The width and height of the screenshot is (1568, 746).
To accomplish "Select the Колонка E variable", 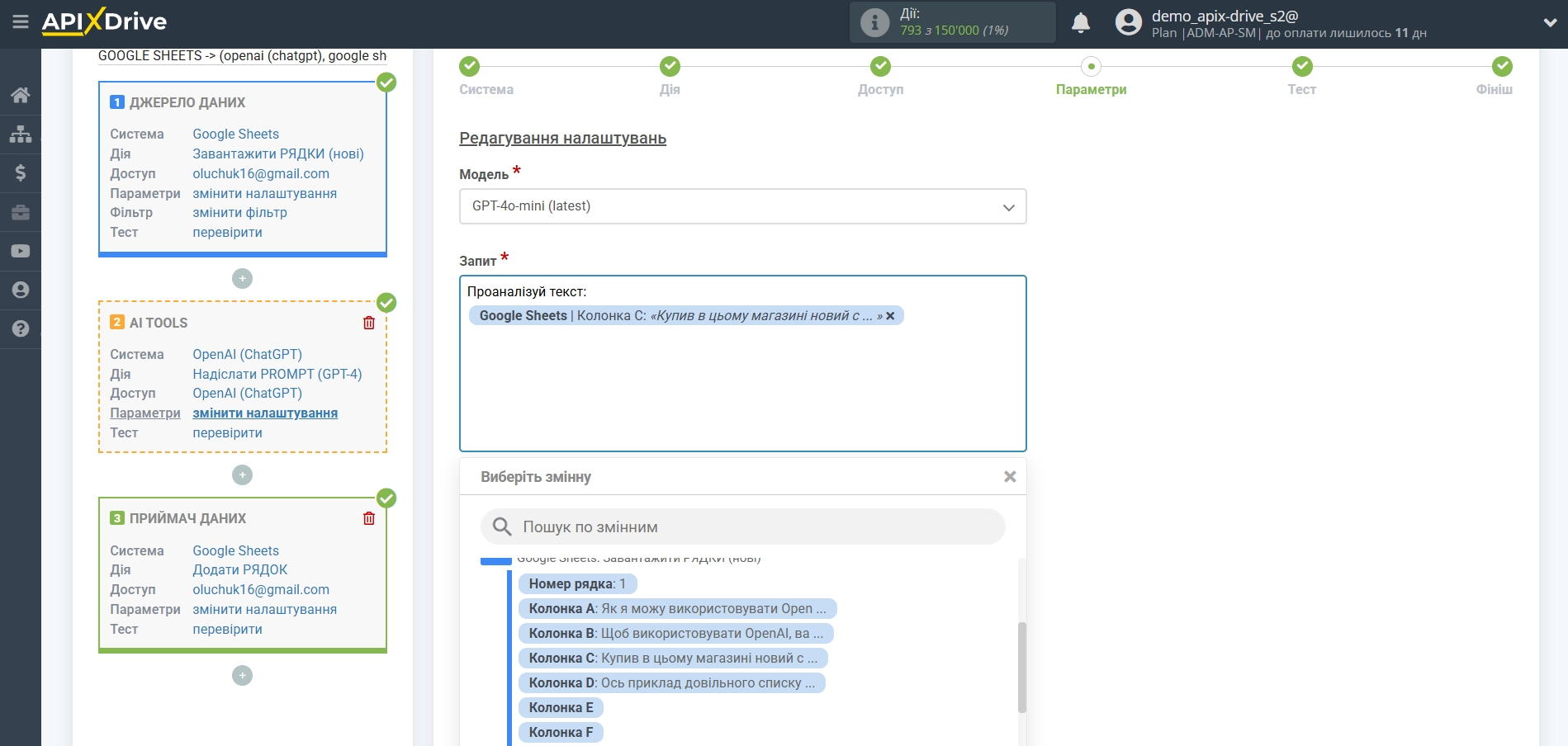I will tap(561, 708).
